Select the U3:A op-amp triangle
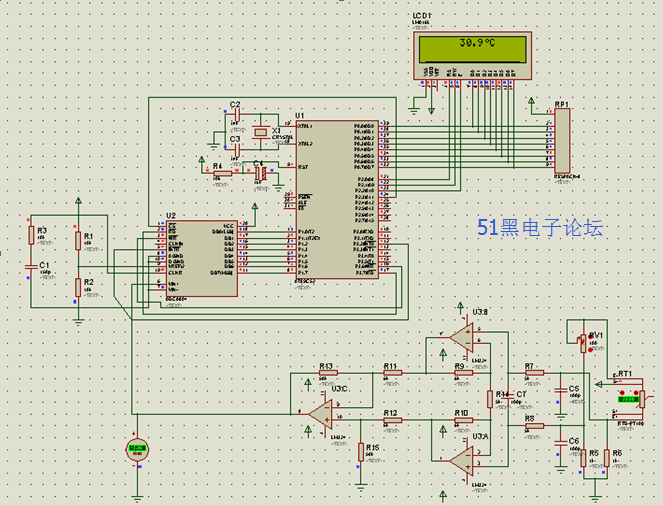The width and height of the screenshot is (663, 505). 460,458
